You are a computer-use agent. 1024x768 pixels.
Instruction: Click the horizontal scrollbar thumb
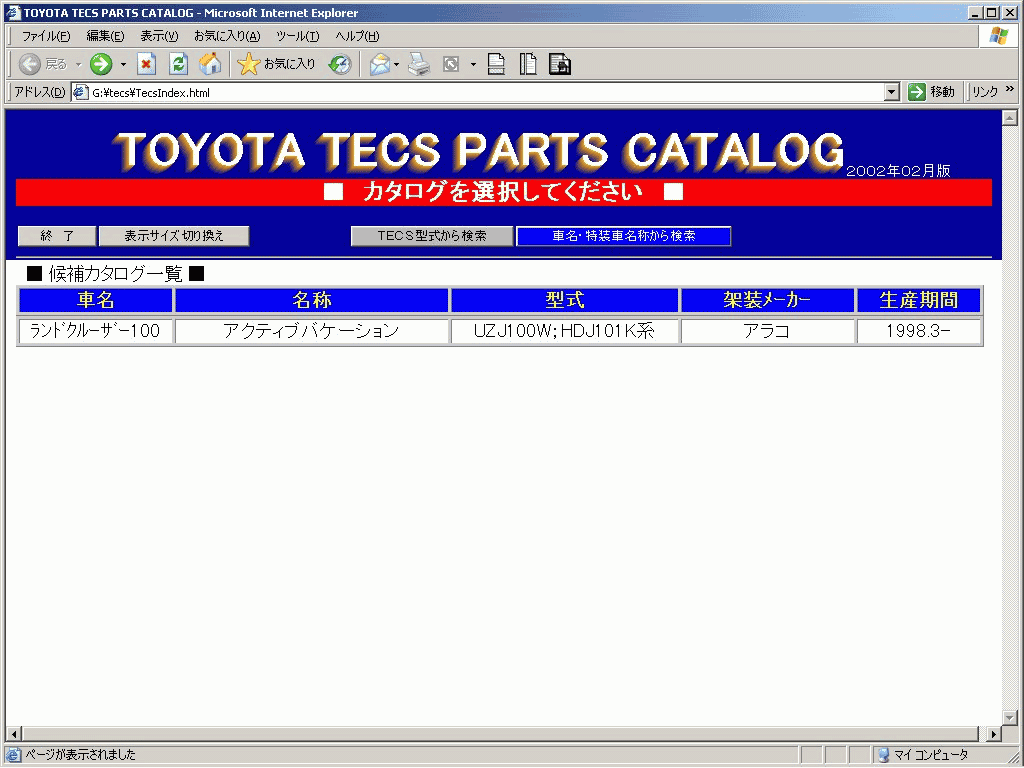pyautogui.click(x=500, y=733)
